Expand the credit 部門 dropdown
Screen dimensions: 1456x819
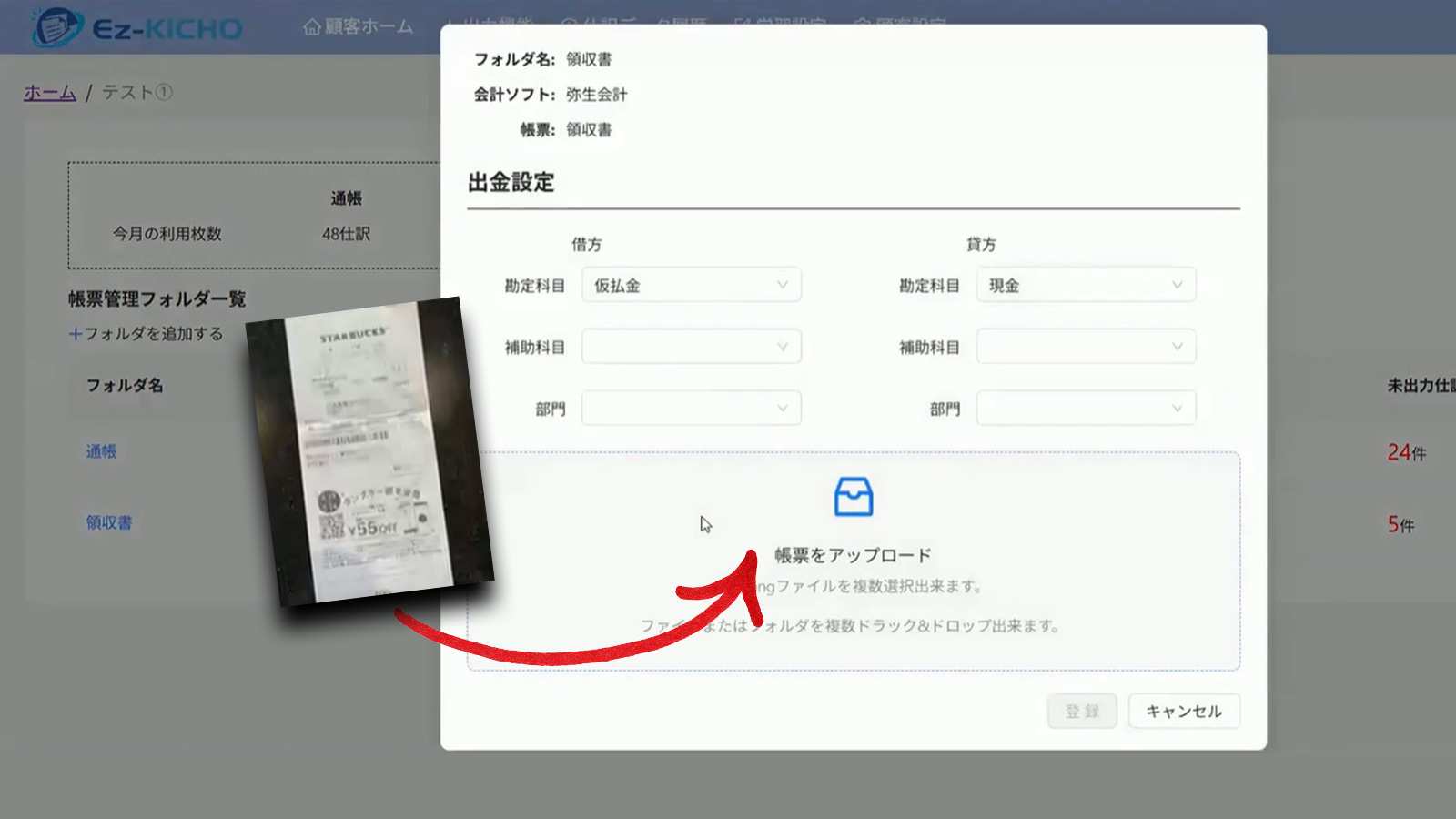(x=1085, y=409)
